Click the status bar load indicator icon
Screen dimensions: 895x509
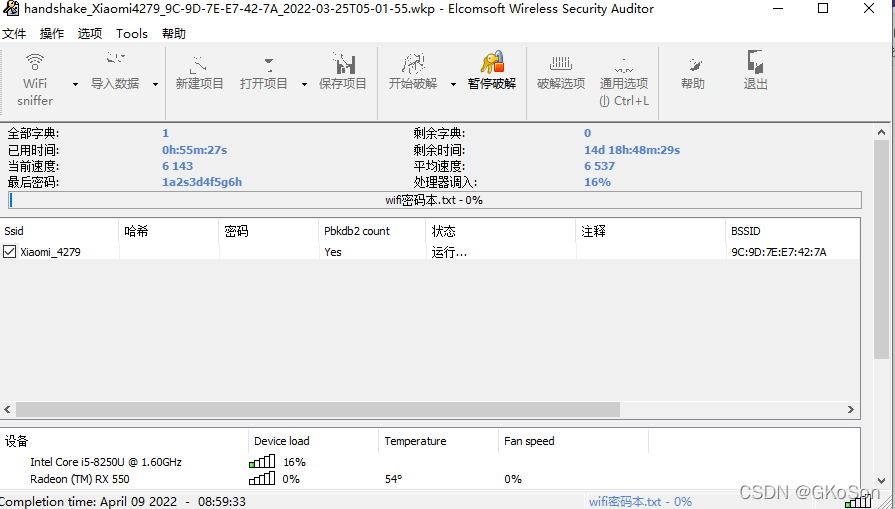858,502
